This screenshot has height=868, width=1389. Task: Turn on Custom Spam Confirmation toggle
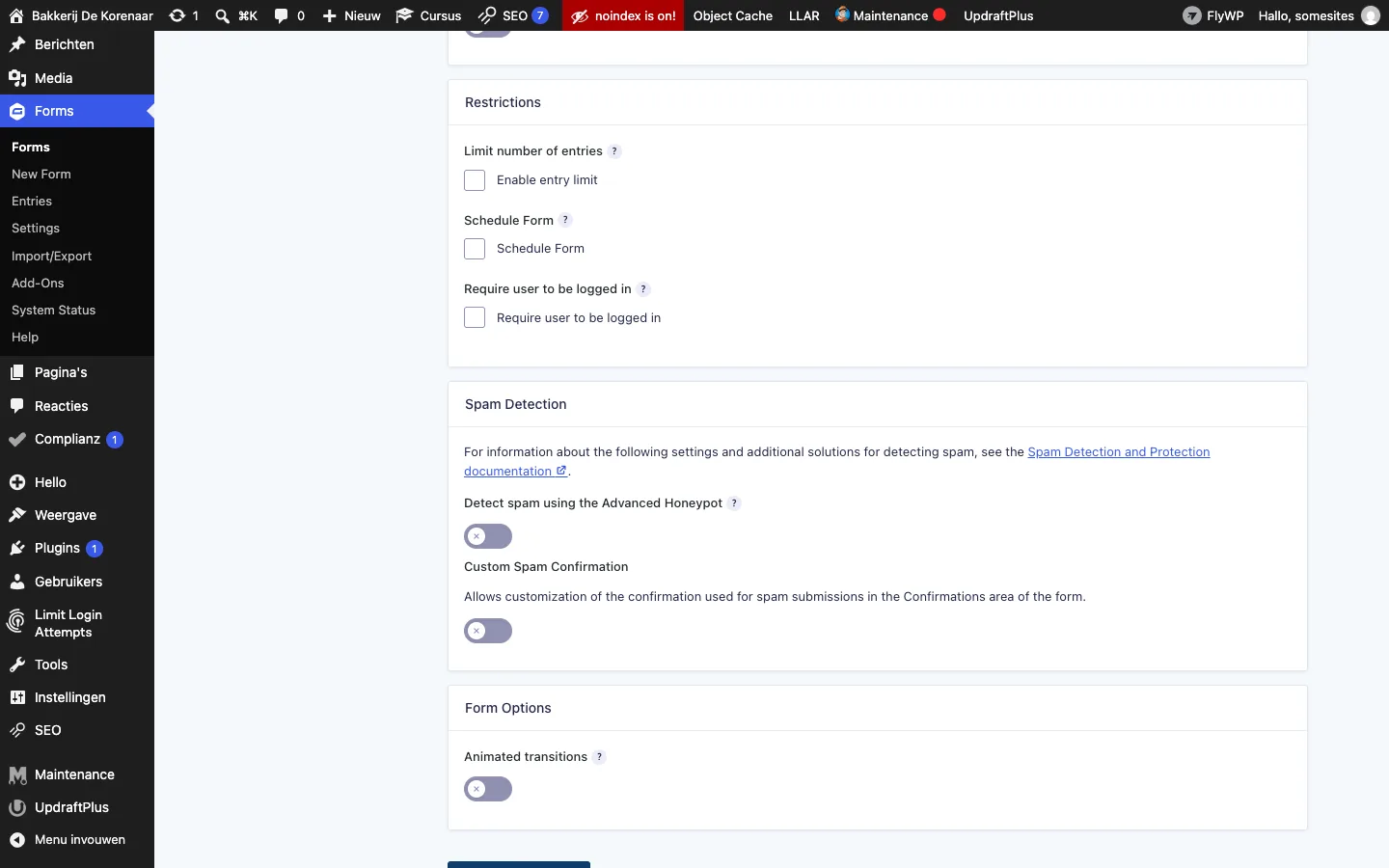click(488, 631)
